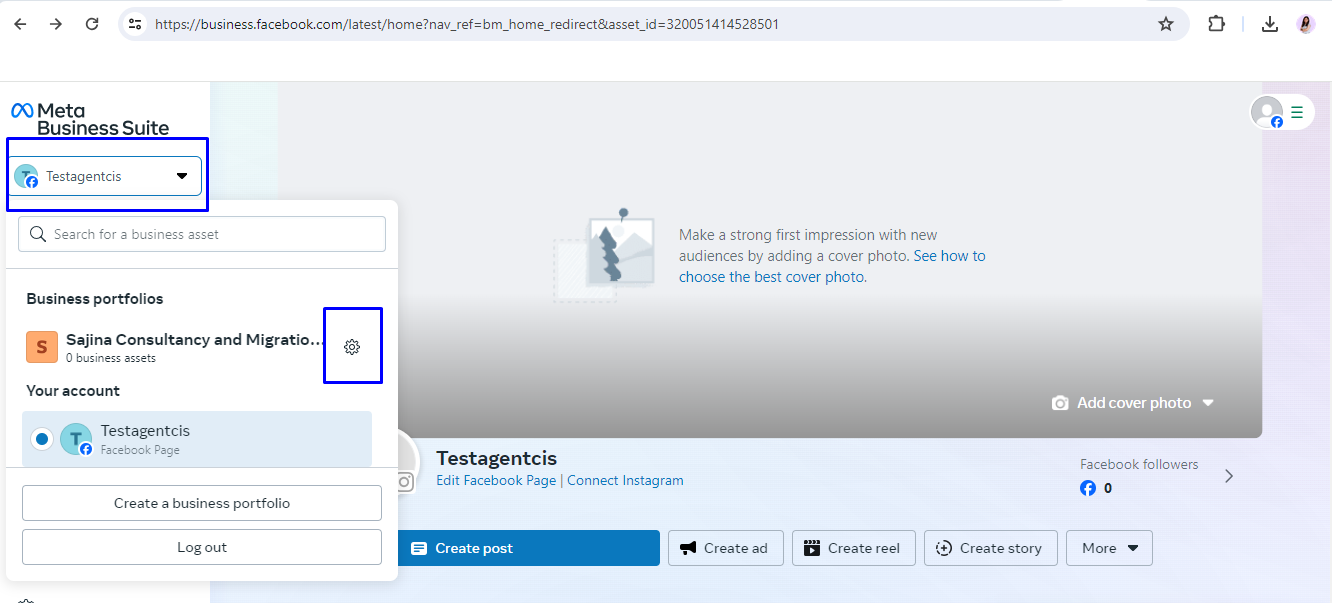Click the Create reel button
This screenshot has height=603, width=1332.
[x=854, y=548]
